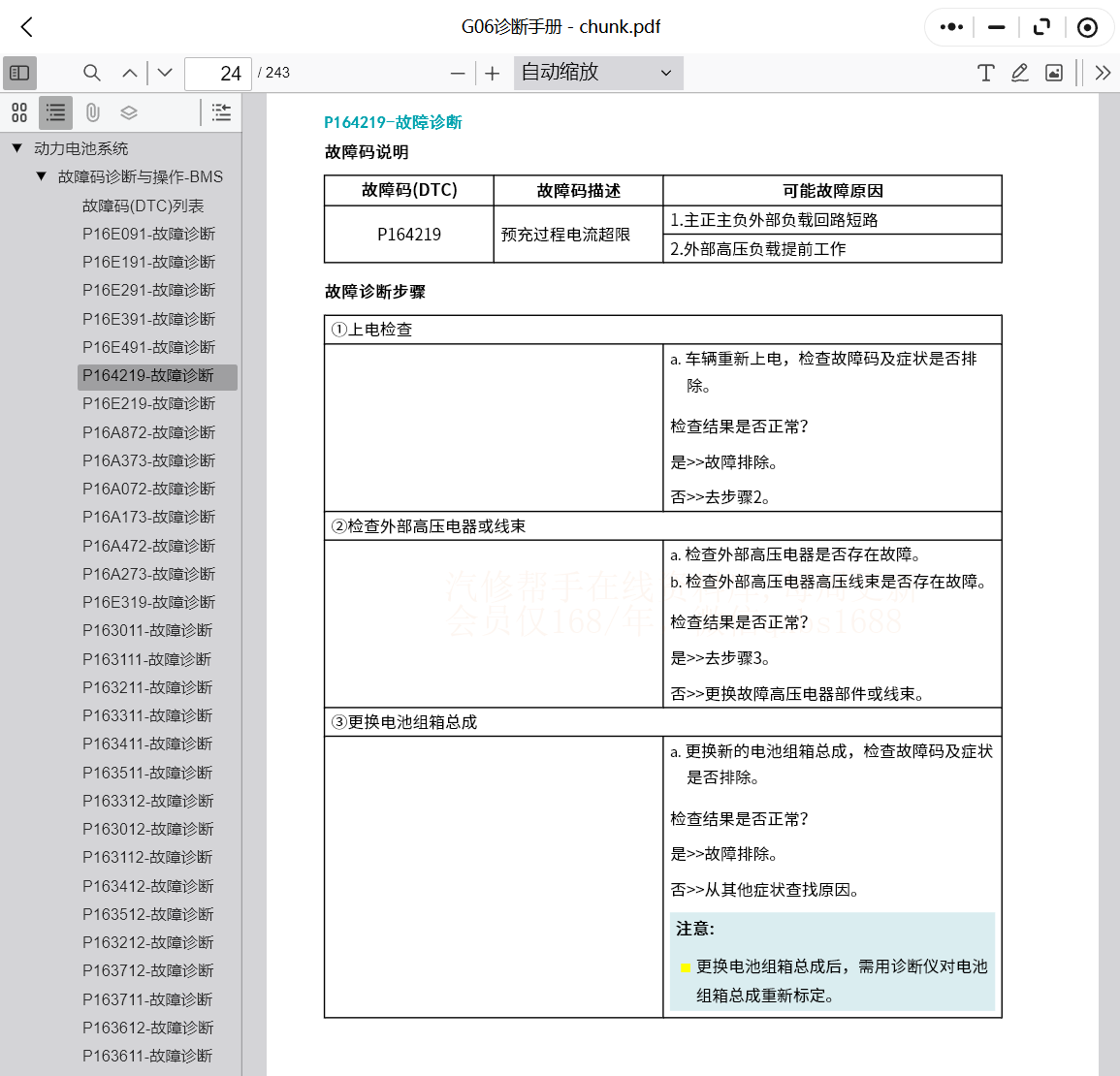Go to the previous page with up chevron
Image resolution: width=1120 pixels, height=1076 pixels.
pos(129,73)
